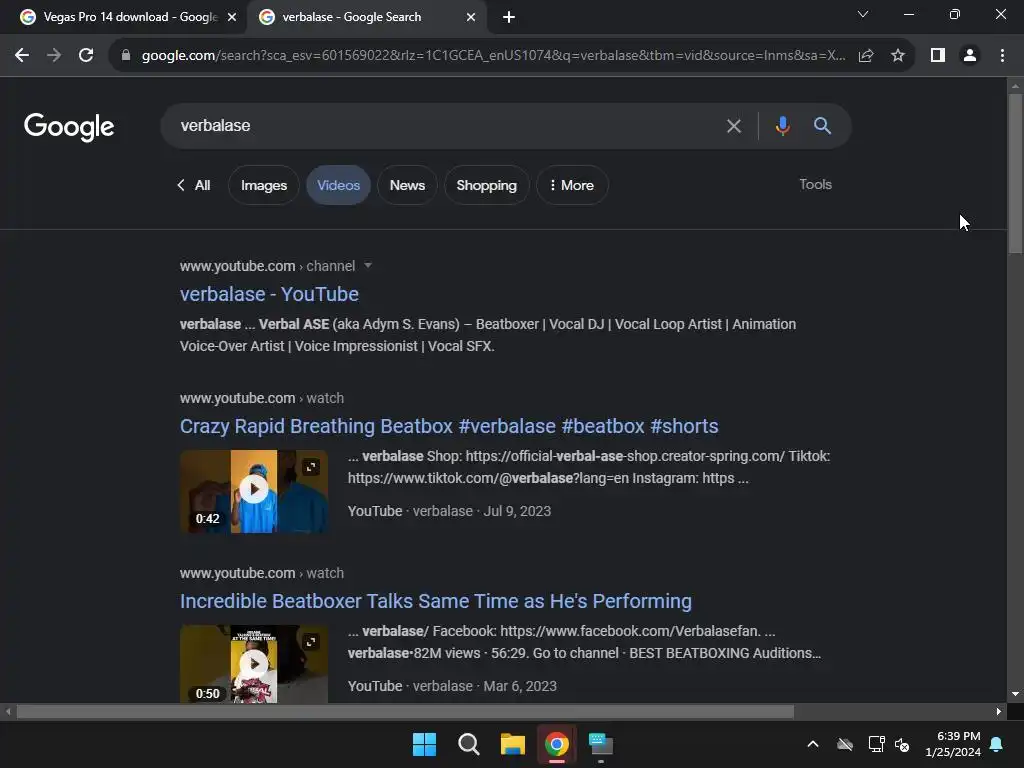Go to the Google logo homepage

[69, 127]
